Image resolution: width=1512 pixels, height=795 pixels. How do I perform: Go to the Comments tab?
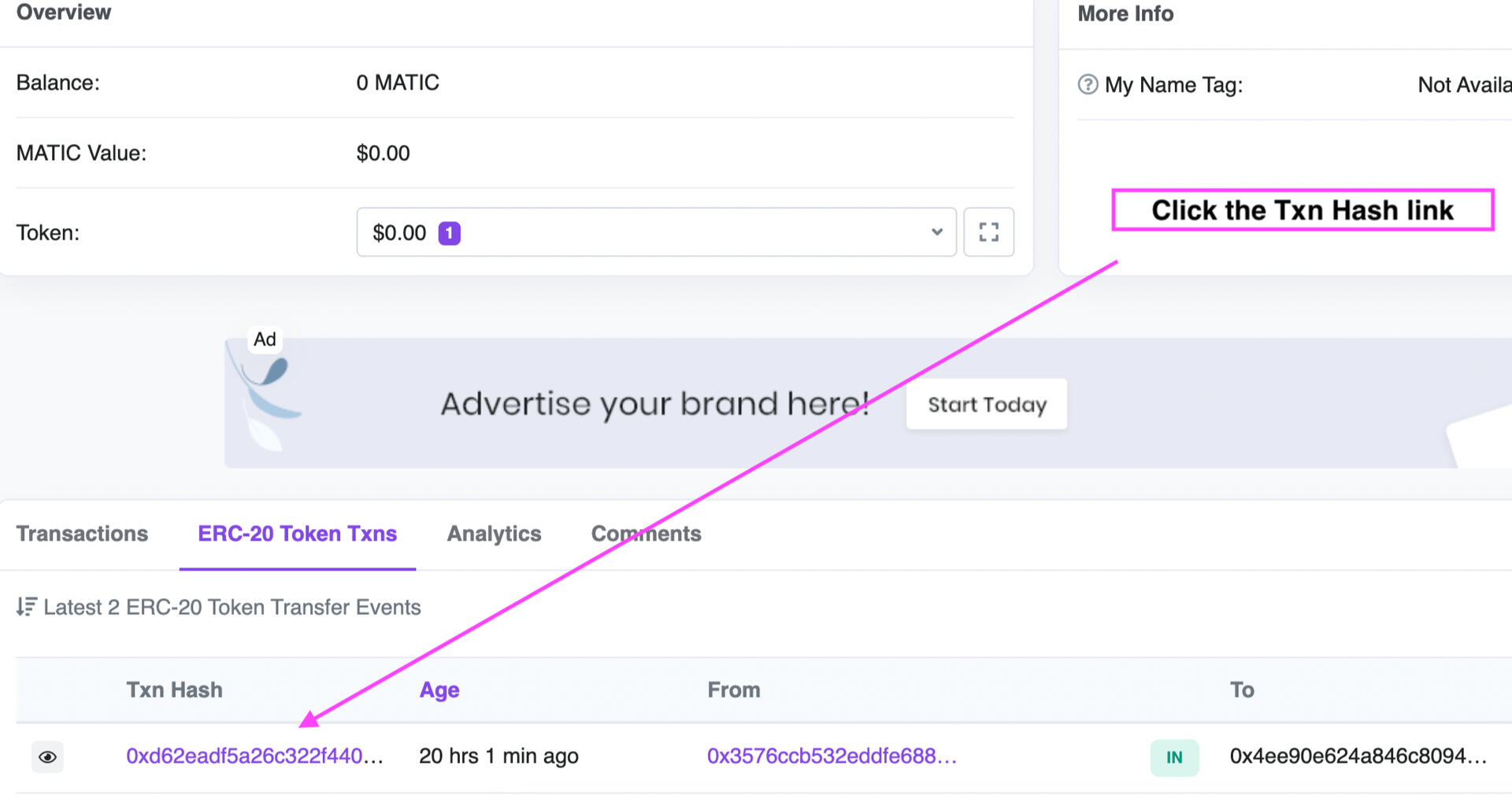click(x=646, y=534)
